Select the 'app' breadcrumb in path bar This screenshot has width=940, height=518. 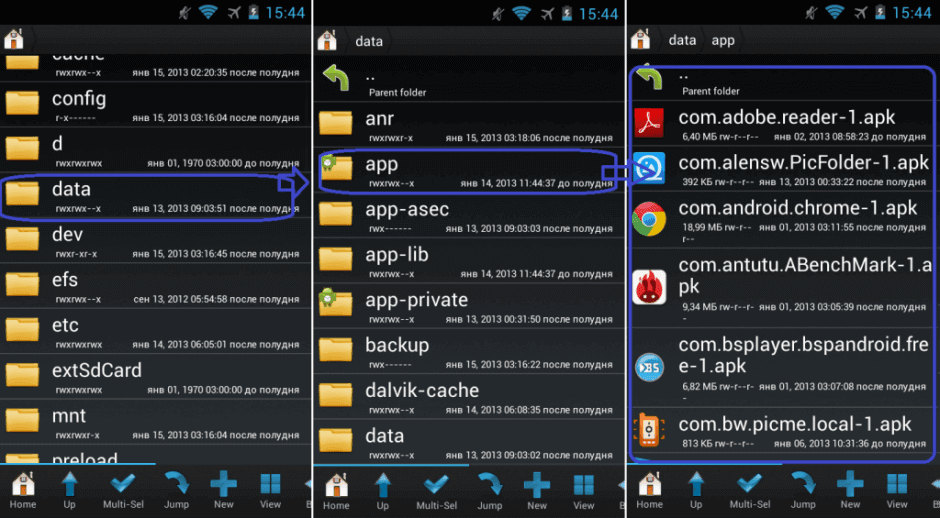(723, 40)
